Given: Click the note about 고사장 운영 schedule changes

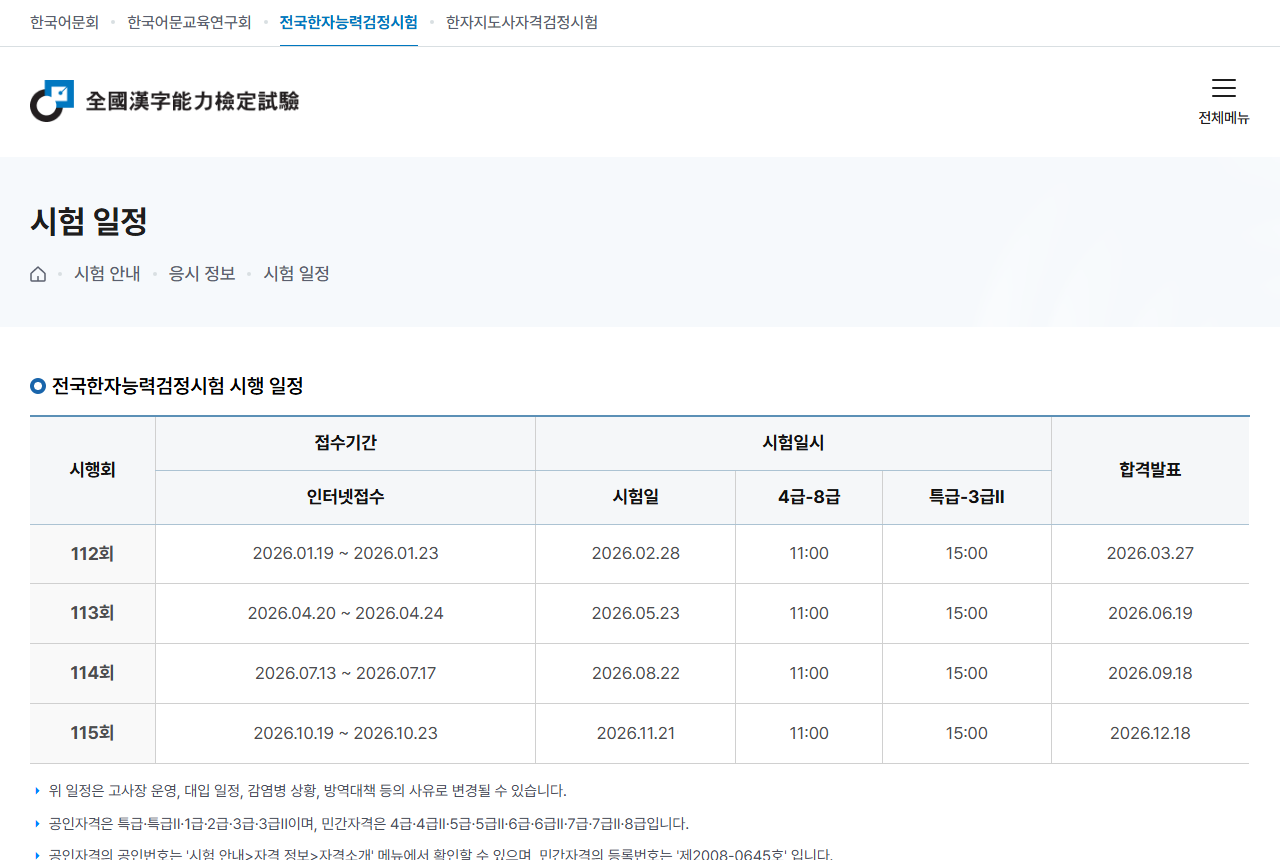Looking at the screenshot, I should pyautogui.click(x=308, y=791).
